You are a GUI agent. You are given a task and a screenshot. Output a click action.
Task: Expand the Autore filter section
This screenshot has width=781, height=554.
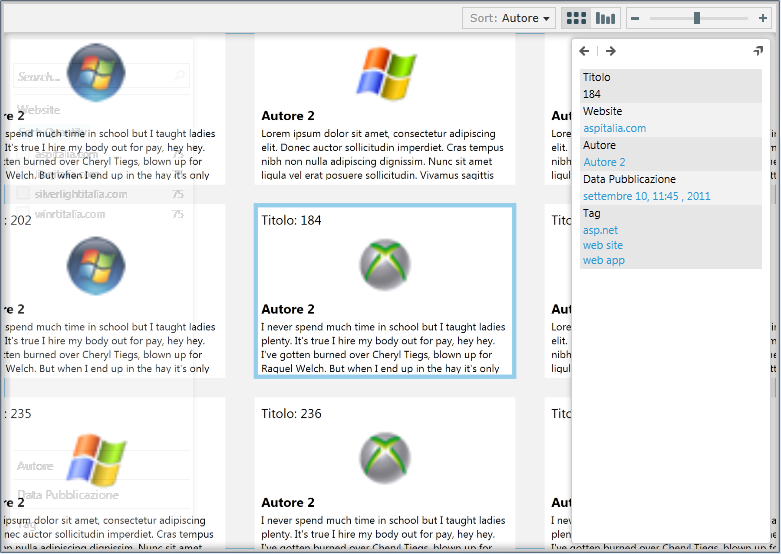coord(35,466)
